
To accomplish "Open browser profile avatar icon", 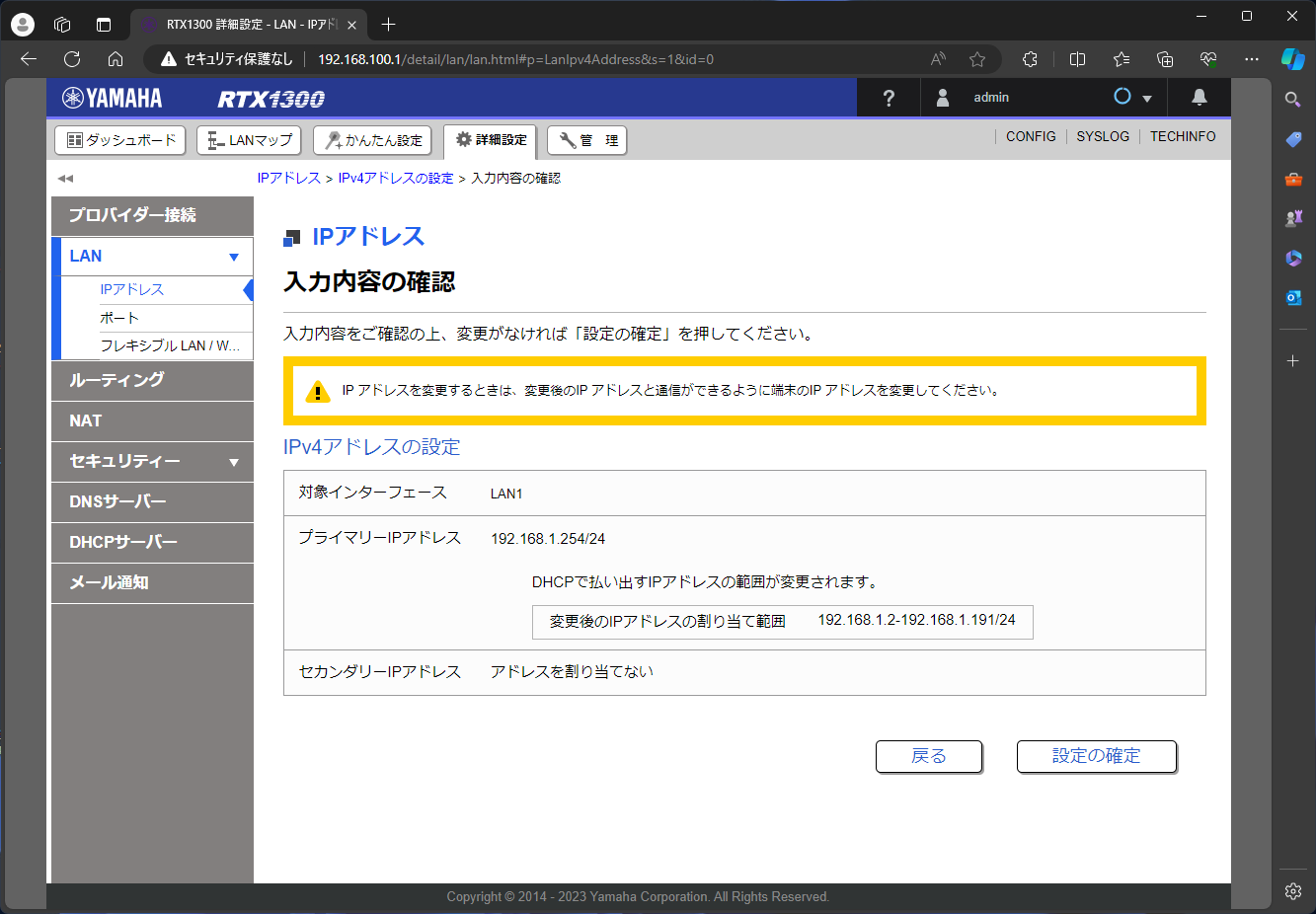I will click(x=22, y=25).
